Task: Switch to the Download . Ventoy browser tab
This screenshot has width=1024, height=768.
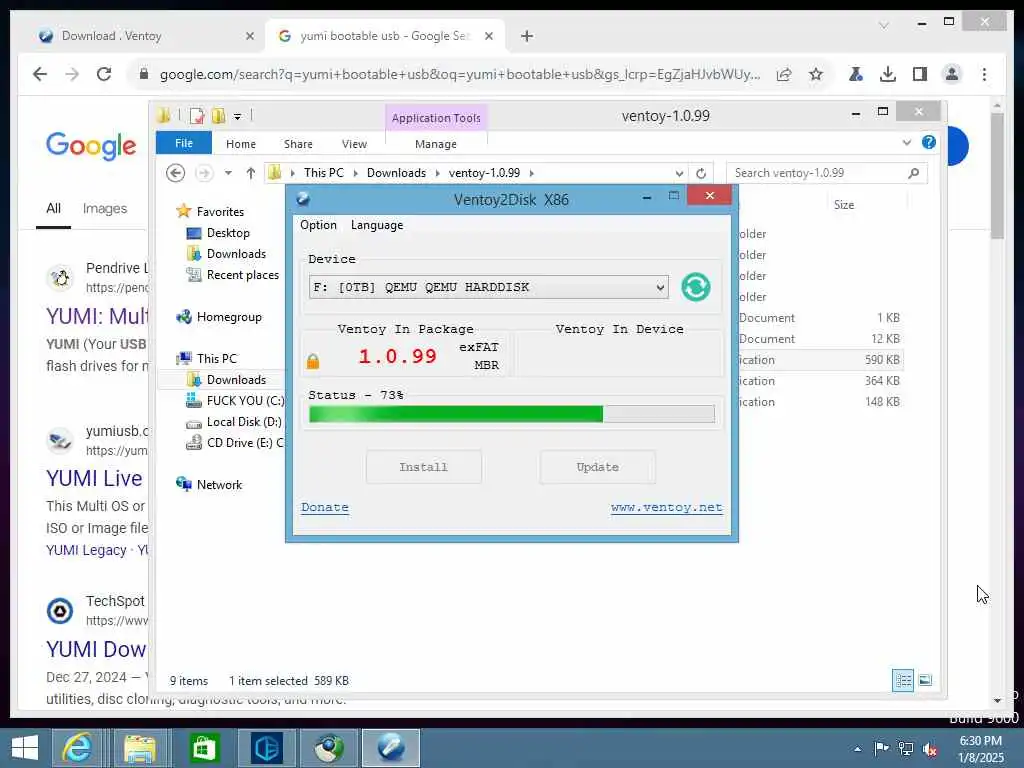Action: click(111, 36)
